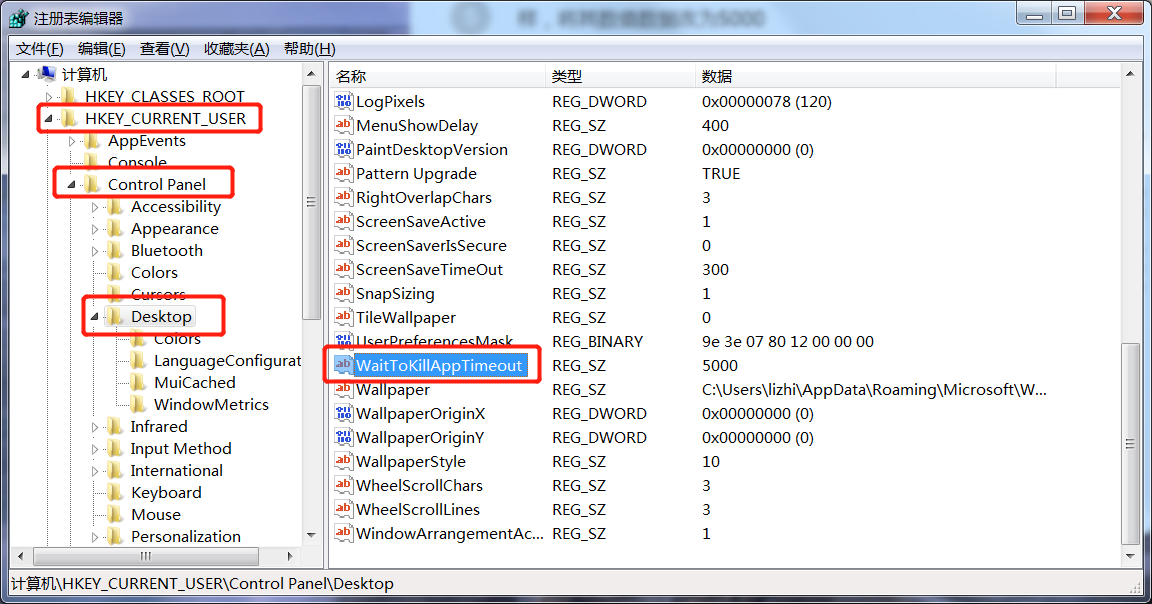The image size is (1152, 604).
Task: Expand the Bluetooth key
Action: click(x=94, y=251)
